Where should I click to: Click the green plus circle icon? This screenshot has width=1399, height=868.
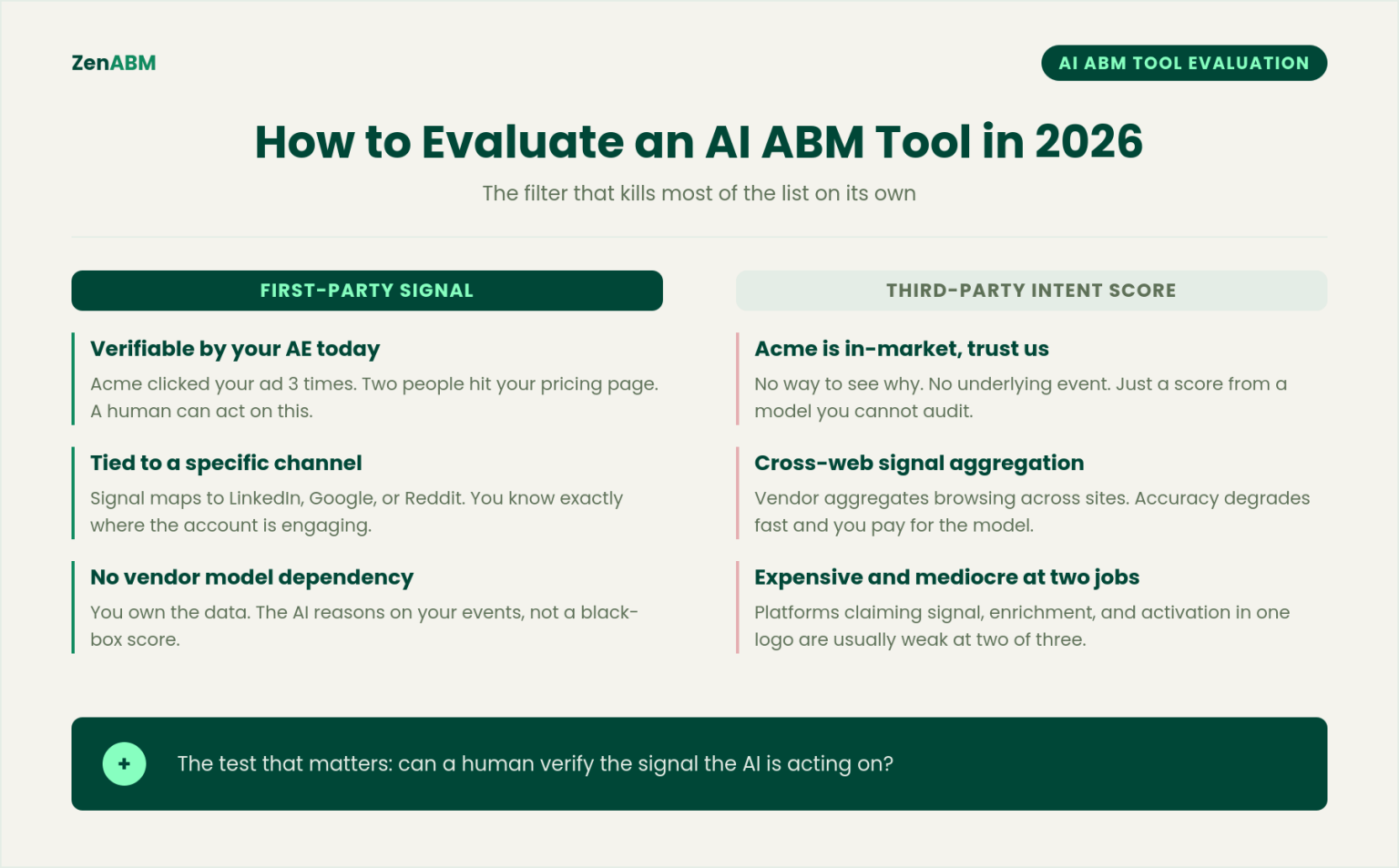click(124, 763)
